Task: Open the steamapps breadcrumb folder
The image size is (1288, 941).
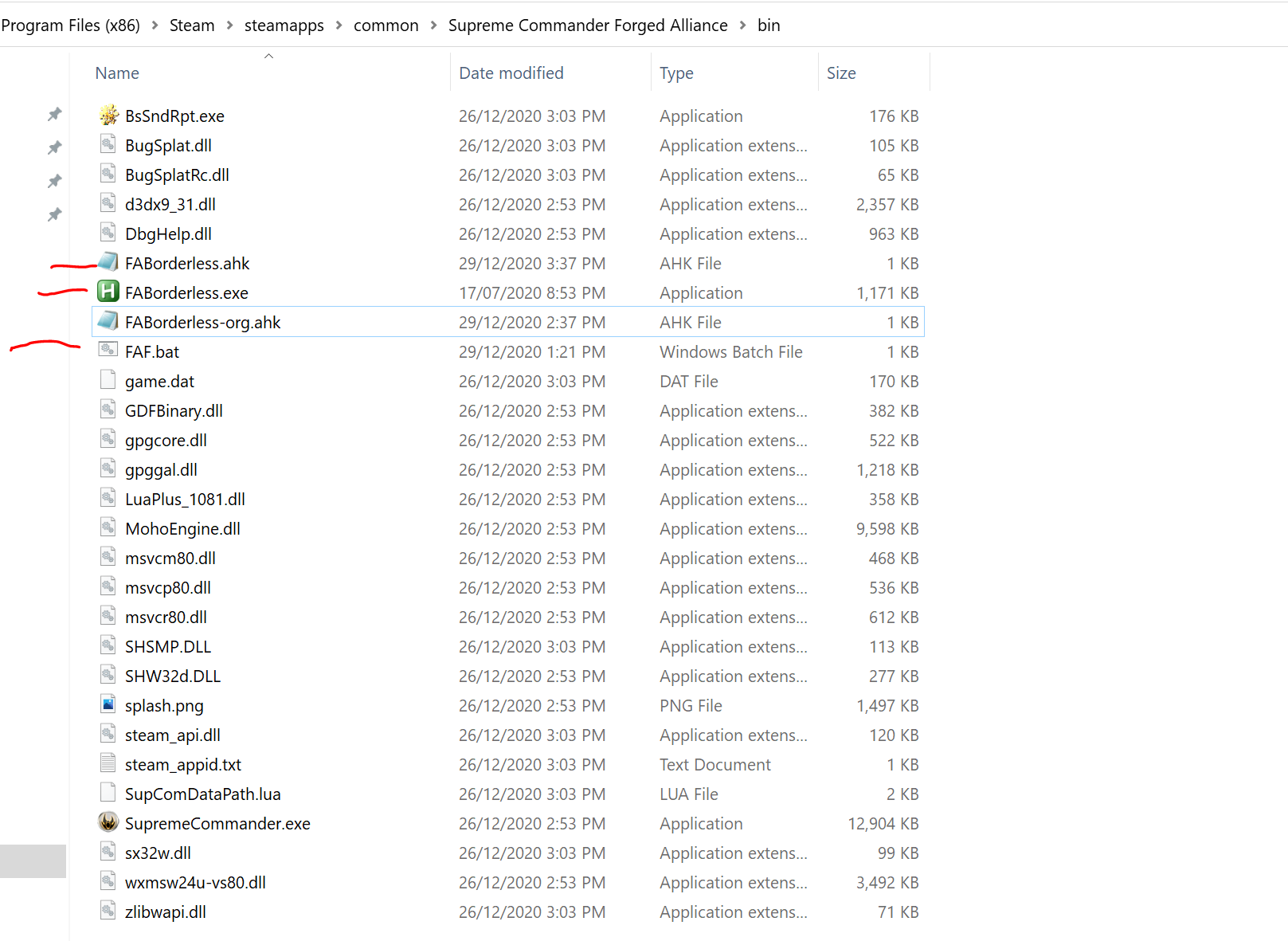Action: pyautogui.click(x=284, y=25)
